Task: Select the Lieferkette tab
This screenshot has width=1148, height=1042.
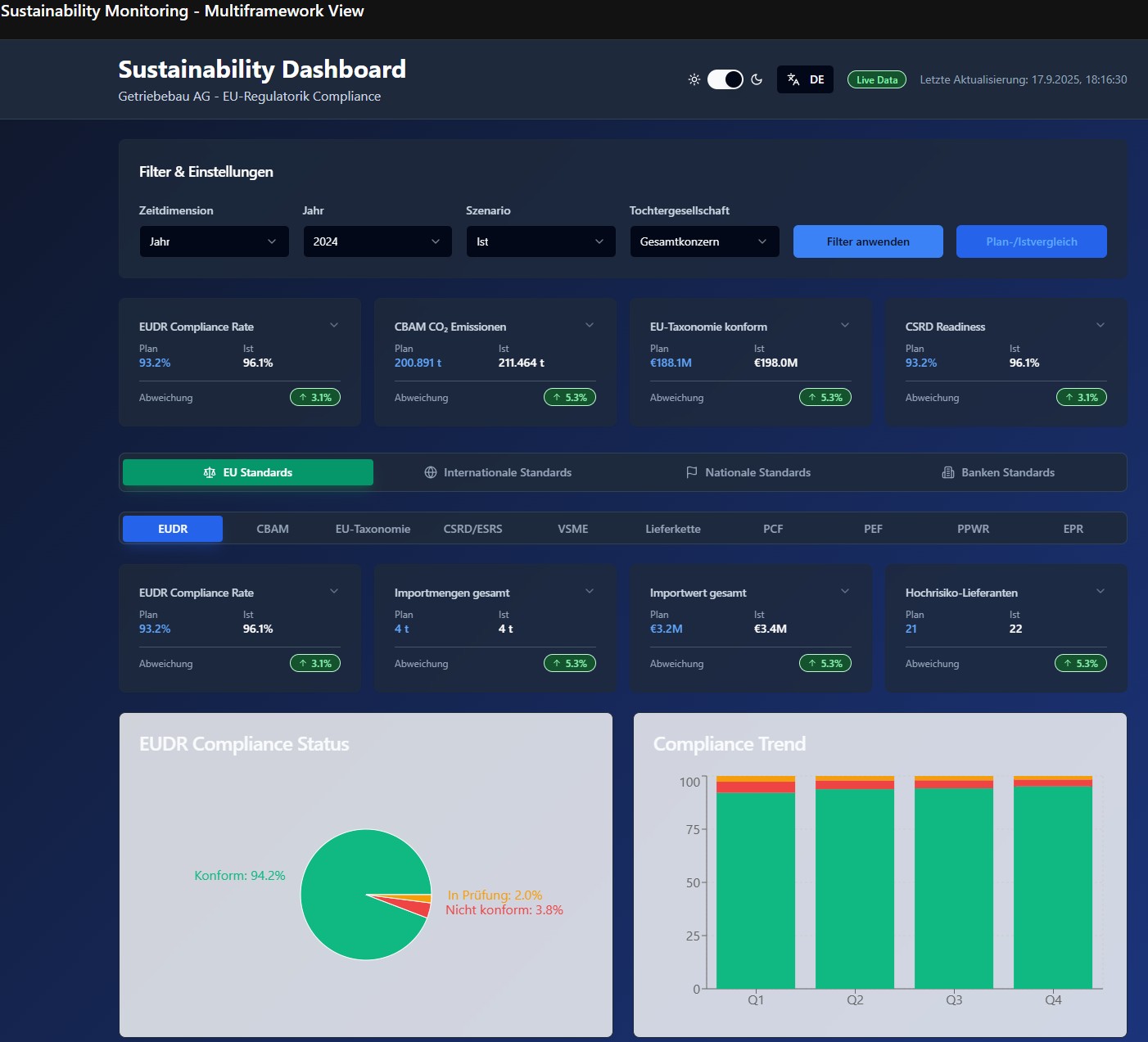Action: tap(672, 529)
